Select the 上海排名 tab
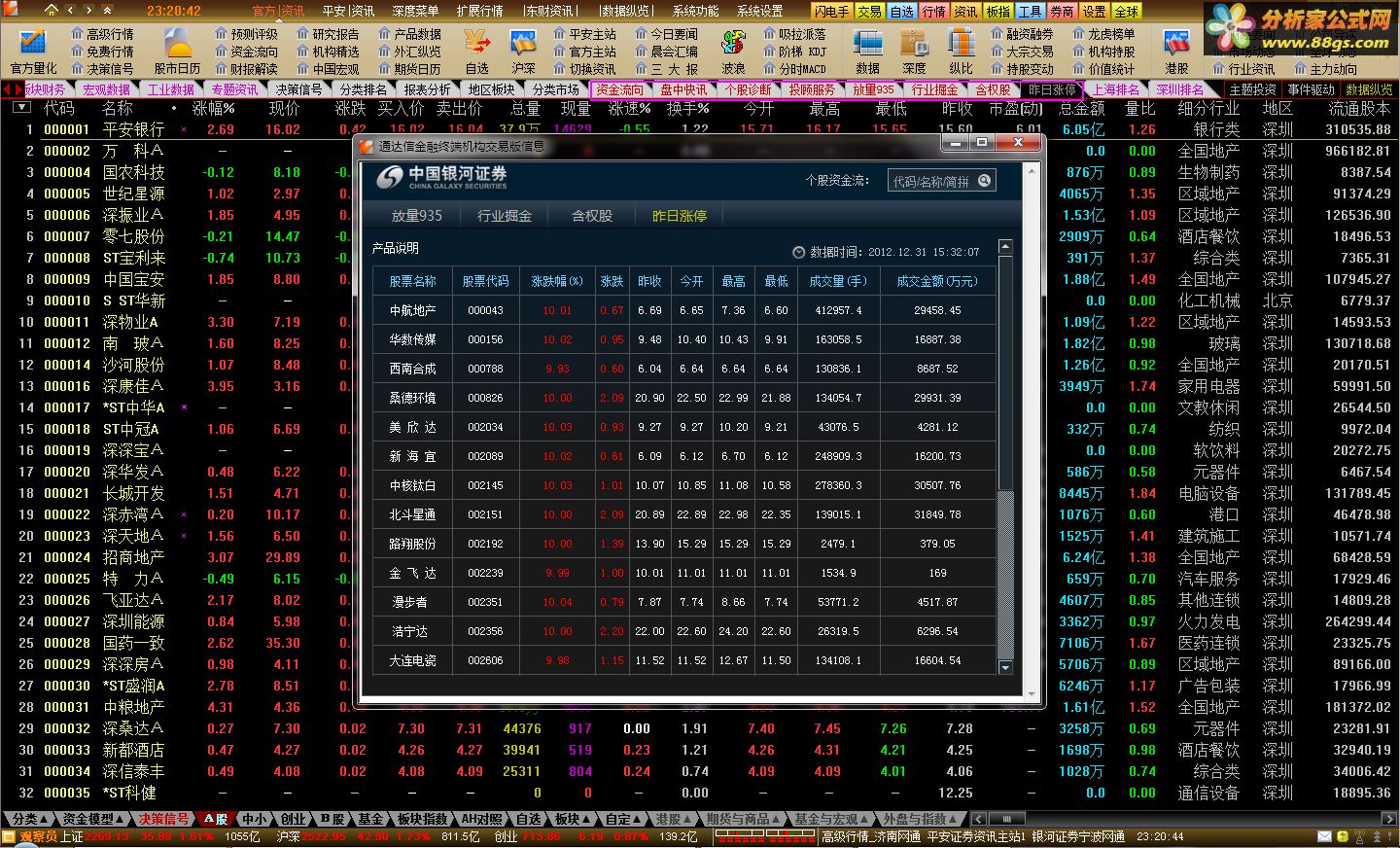 coord(1116,89)
